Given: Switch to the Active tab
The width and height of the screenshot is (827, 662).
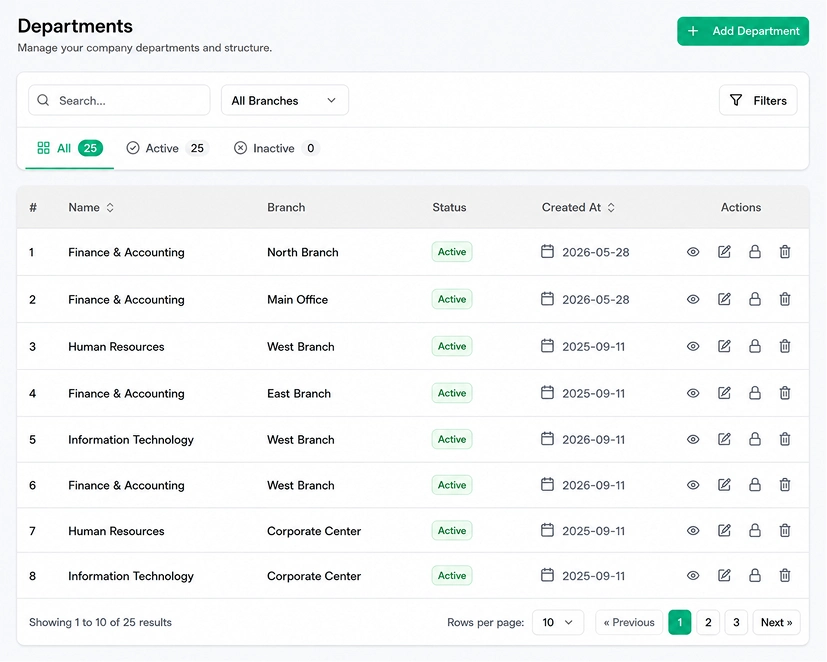Looking at the screenshot, I should pyautogui.click(x=167, y=148).
